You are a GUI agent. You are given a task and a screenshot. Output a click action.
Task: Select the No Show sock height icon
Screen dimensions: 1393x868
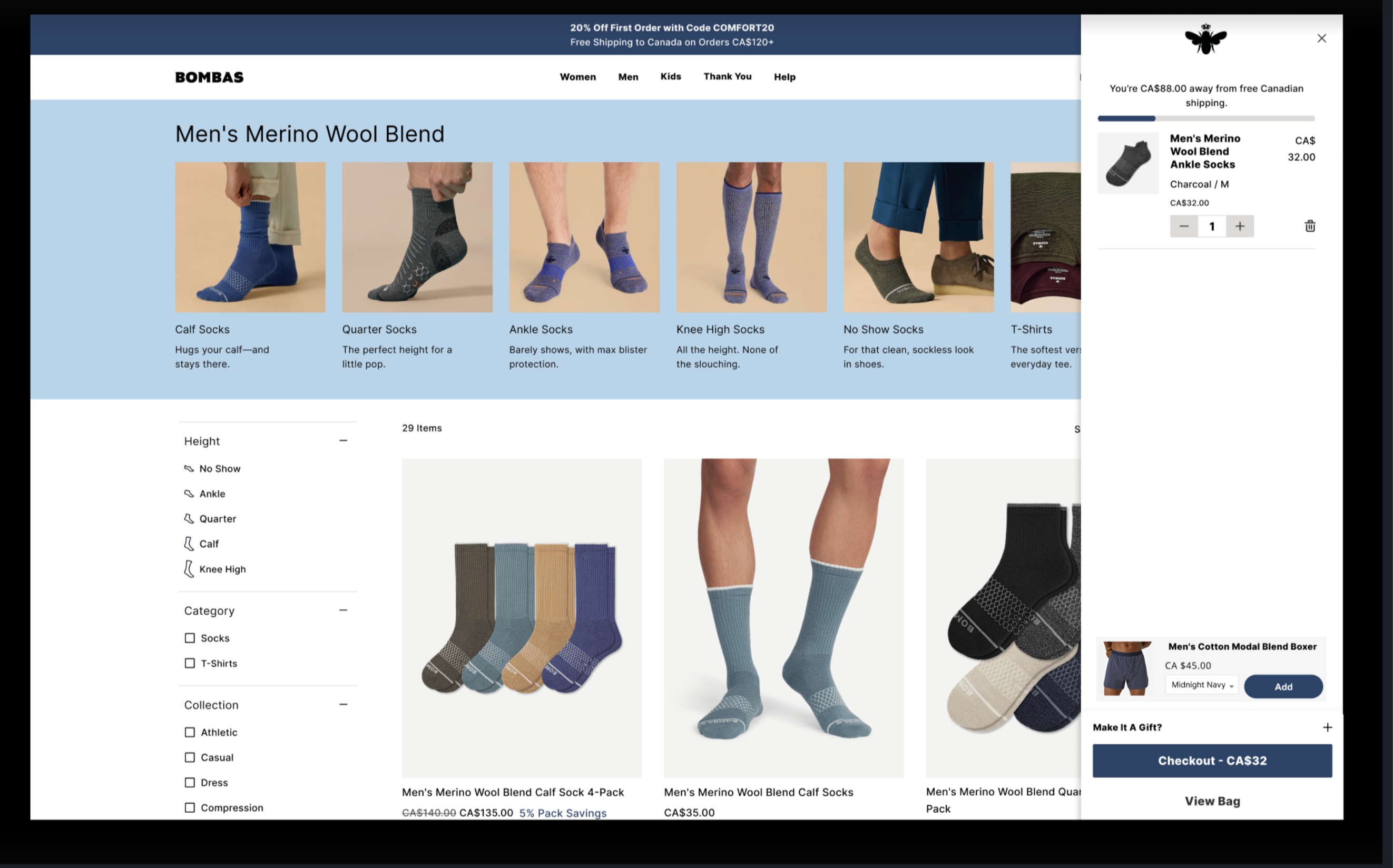click(189, 468)
